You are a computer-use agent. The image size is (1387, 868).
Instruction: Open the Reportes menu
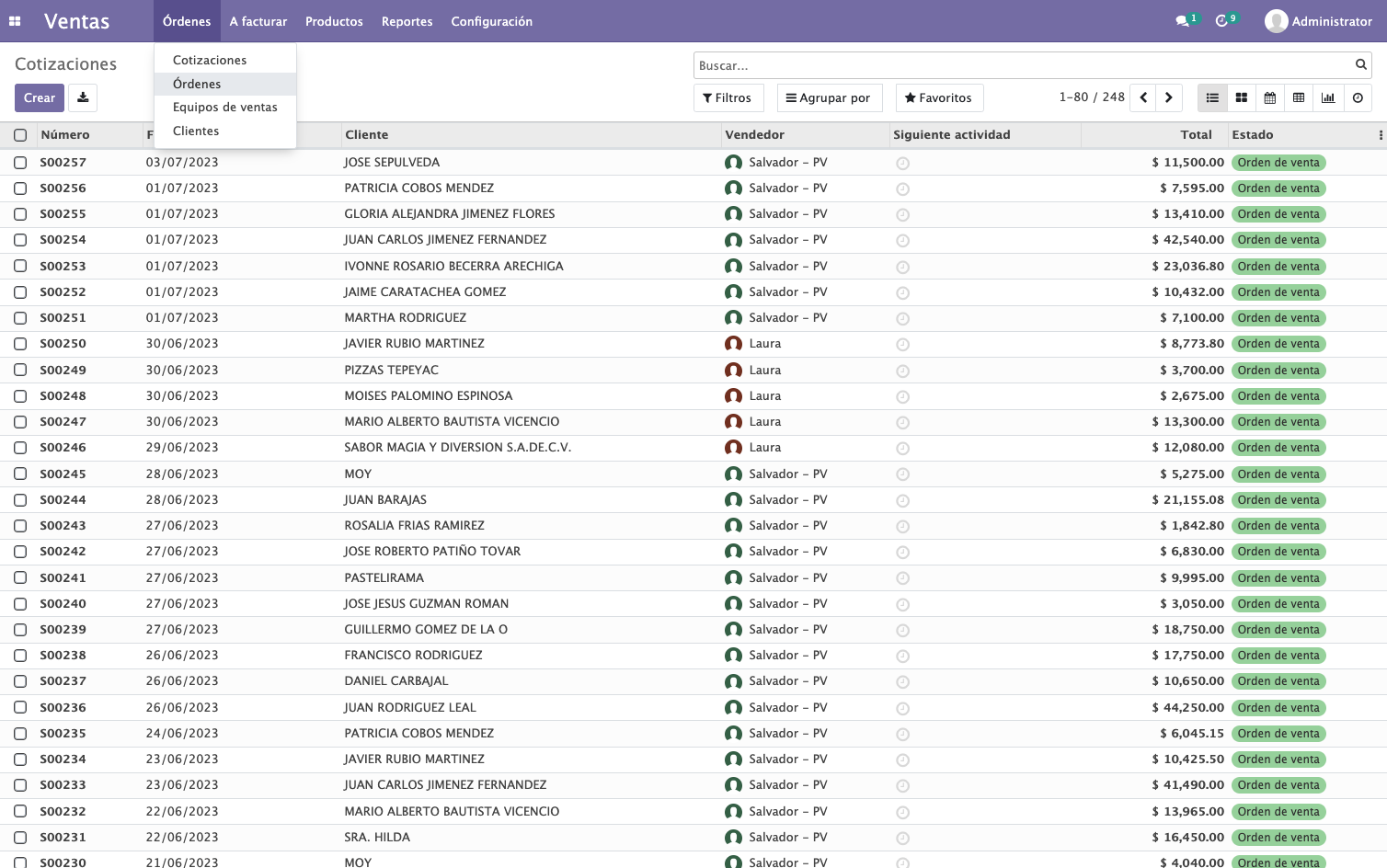[407, 21]
